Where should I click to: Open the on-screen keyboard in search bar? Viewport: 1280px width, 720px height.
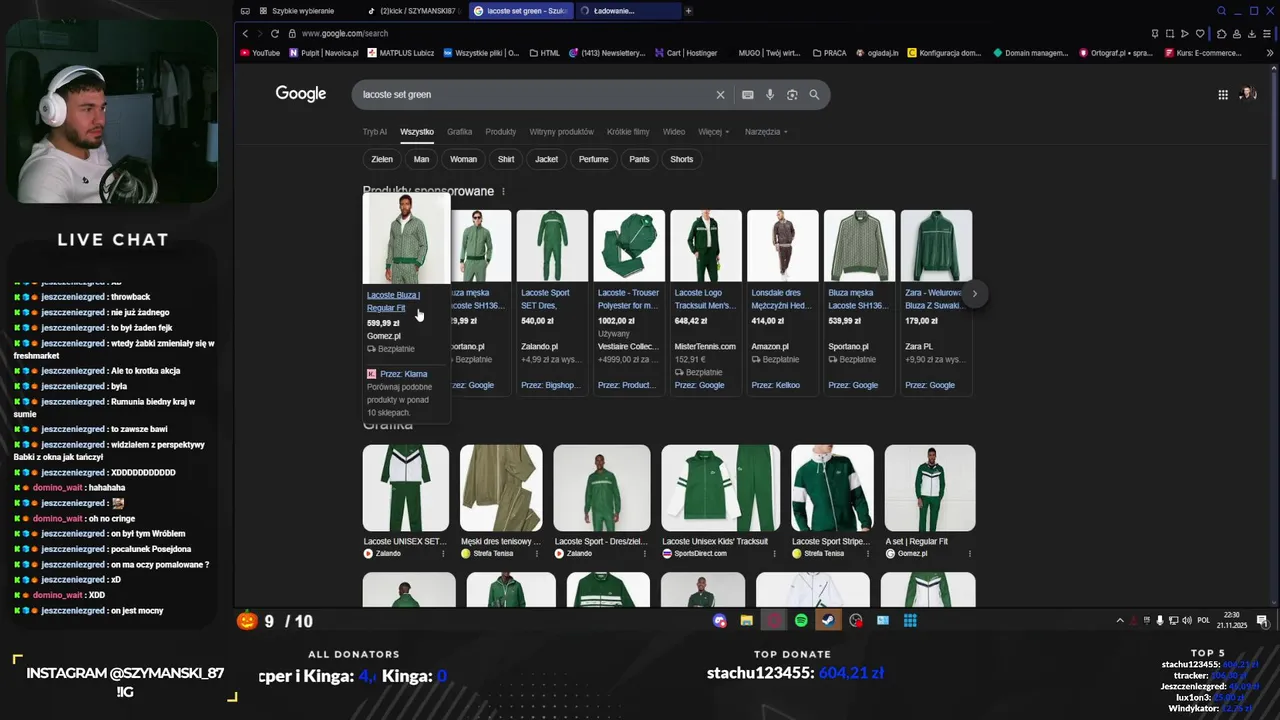pyautogui.click(x=747, y=95)
